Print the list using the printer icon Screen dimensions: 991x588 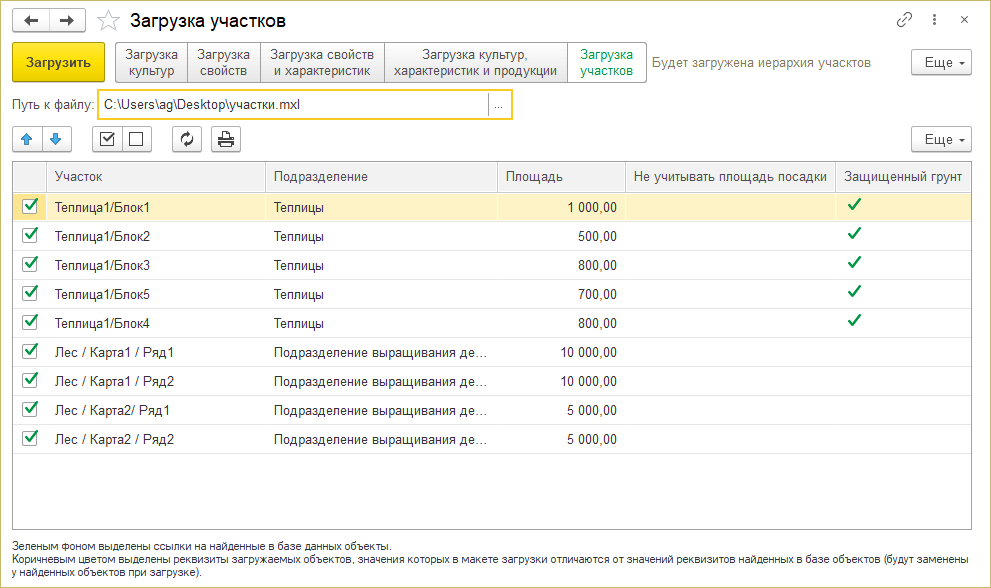[x=226, y=140]
